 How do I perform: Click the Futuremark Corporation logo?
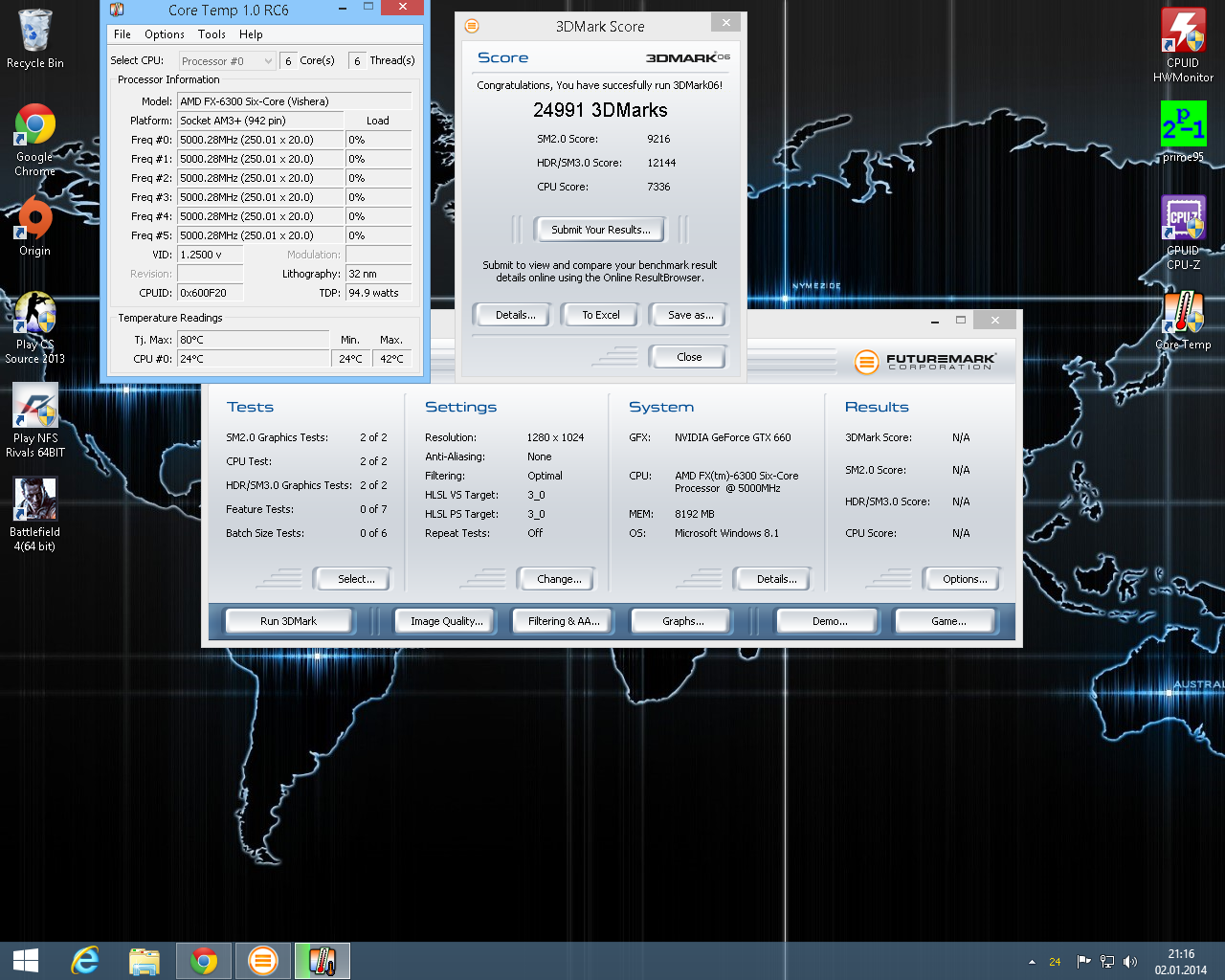coord(924,361)
